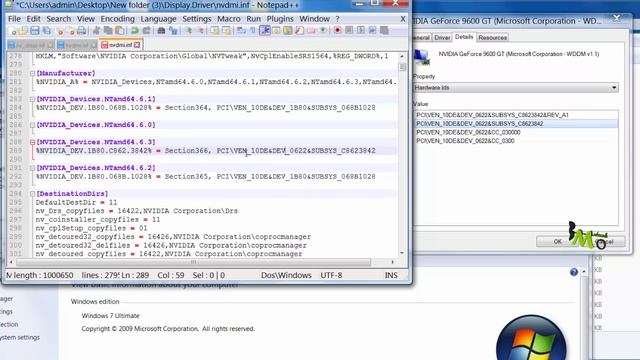Click the menu bar X to close document

[403, 19]
